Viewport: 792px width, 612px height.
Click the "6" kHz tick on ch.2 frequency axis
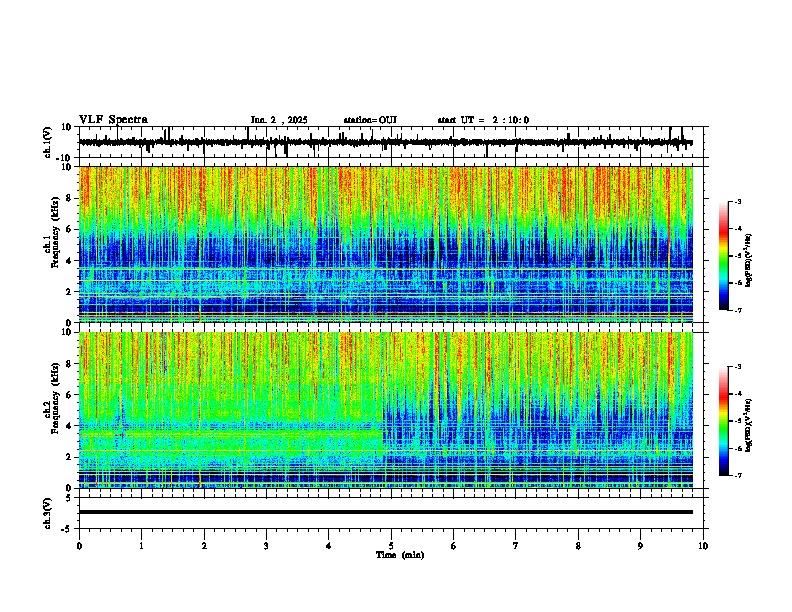(x=69, y=394)
